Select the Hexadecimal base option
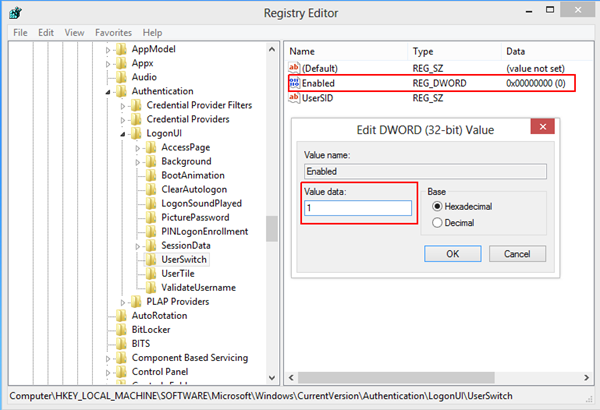Screen dimensions: 600x410 [436, 206]
